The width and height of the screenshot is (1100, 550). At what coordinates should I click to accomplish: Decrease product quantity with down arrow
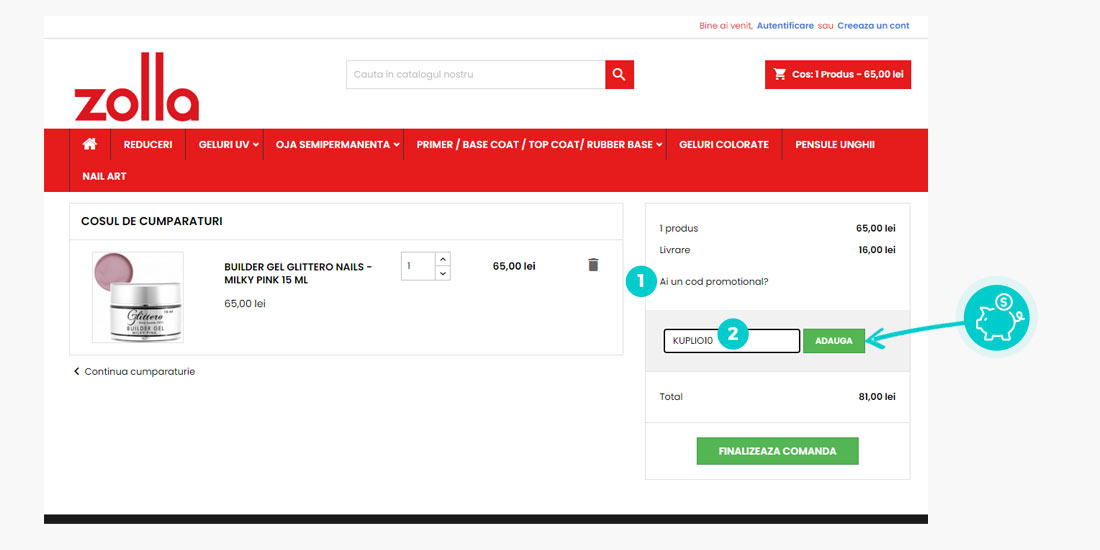pos(443,273)
